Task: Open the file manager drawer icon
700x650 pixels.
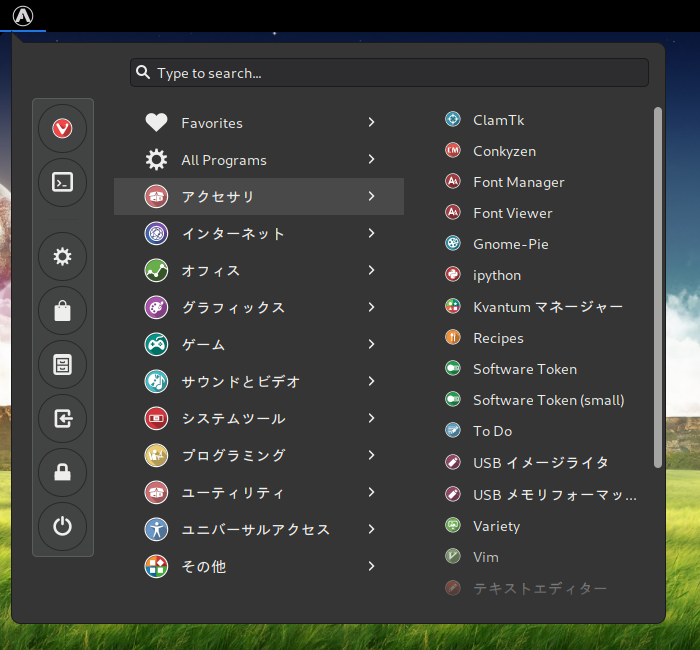Action: pos(62,365)
